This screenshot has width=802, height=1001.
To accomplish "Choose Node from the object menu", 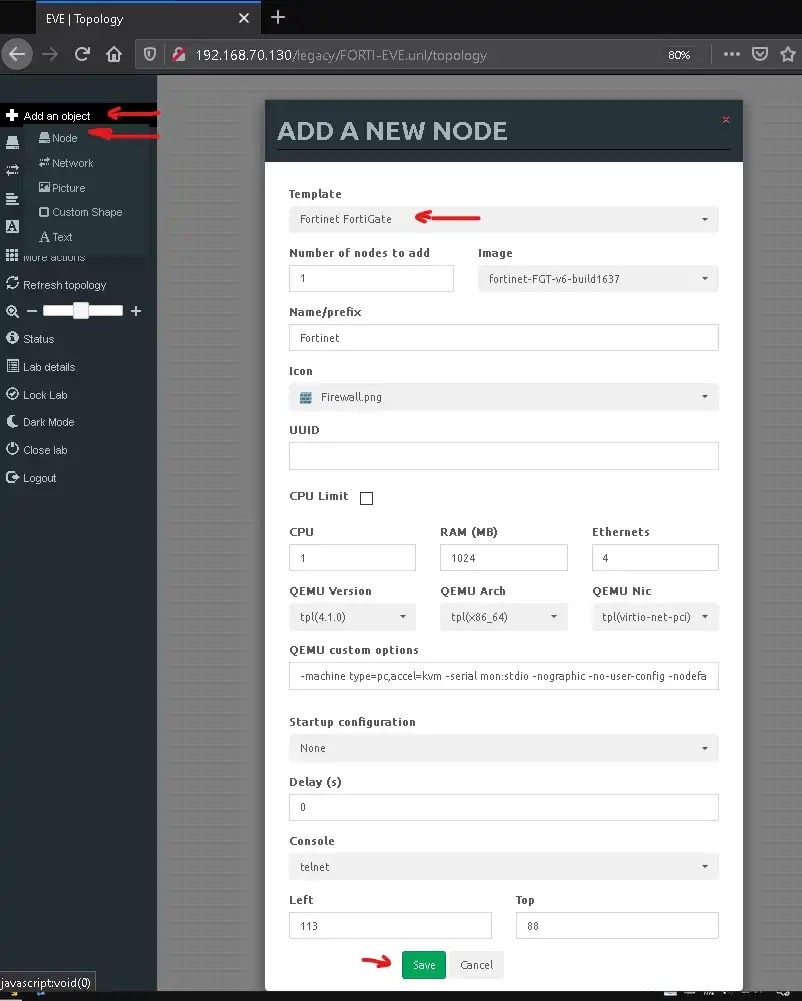I will click(58, 138).
